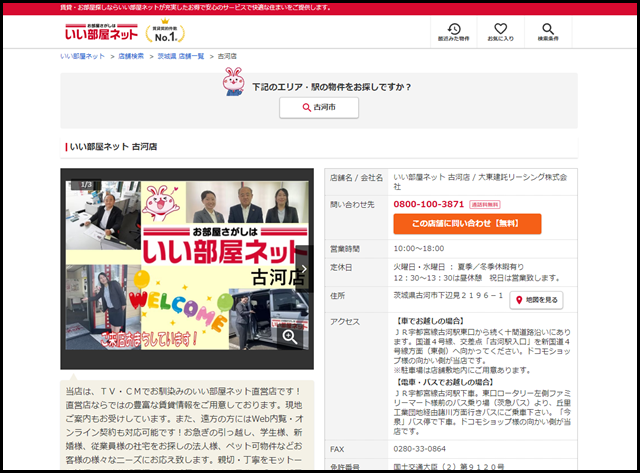Click 【電車・バスでお越しの場合】 heading
The width and height of the screenshot is (640, 473).
444,382
